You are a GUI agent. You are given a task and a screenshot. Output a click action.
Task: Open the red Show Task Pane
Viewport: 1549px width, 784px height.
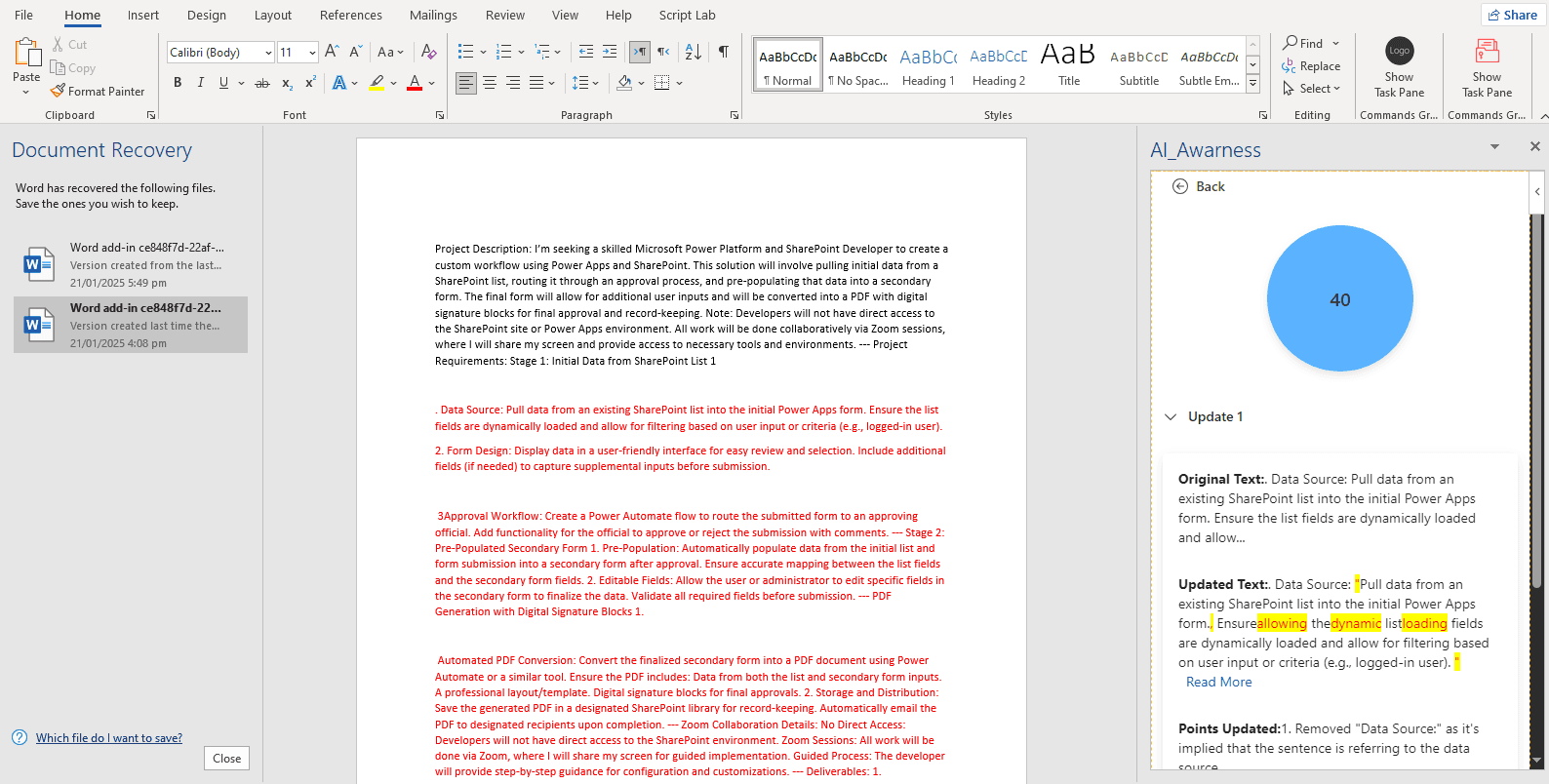[1487, 68]
